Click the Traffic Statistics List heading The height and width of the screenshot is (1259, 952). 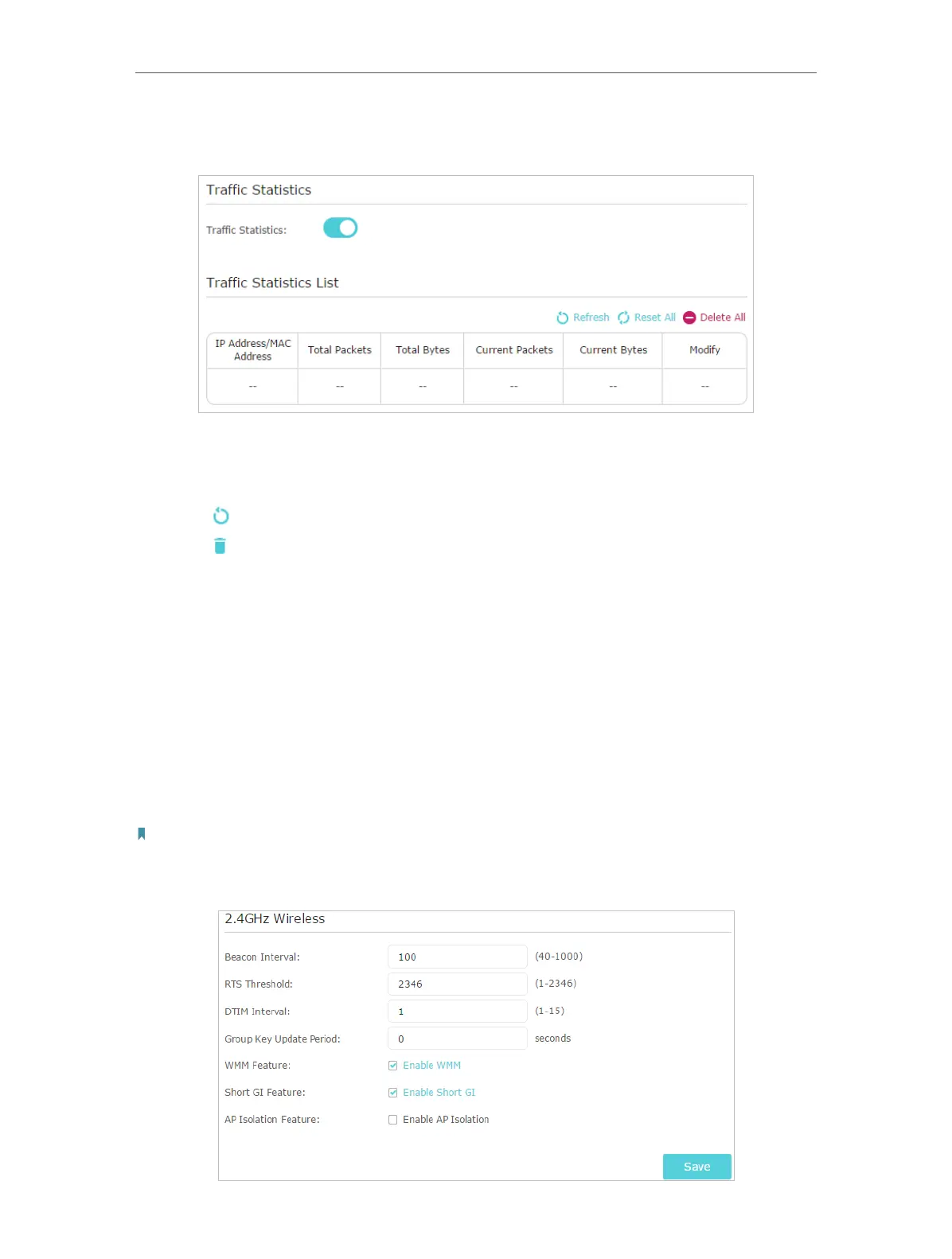pos(272,283)
